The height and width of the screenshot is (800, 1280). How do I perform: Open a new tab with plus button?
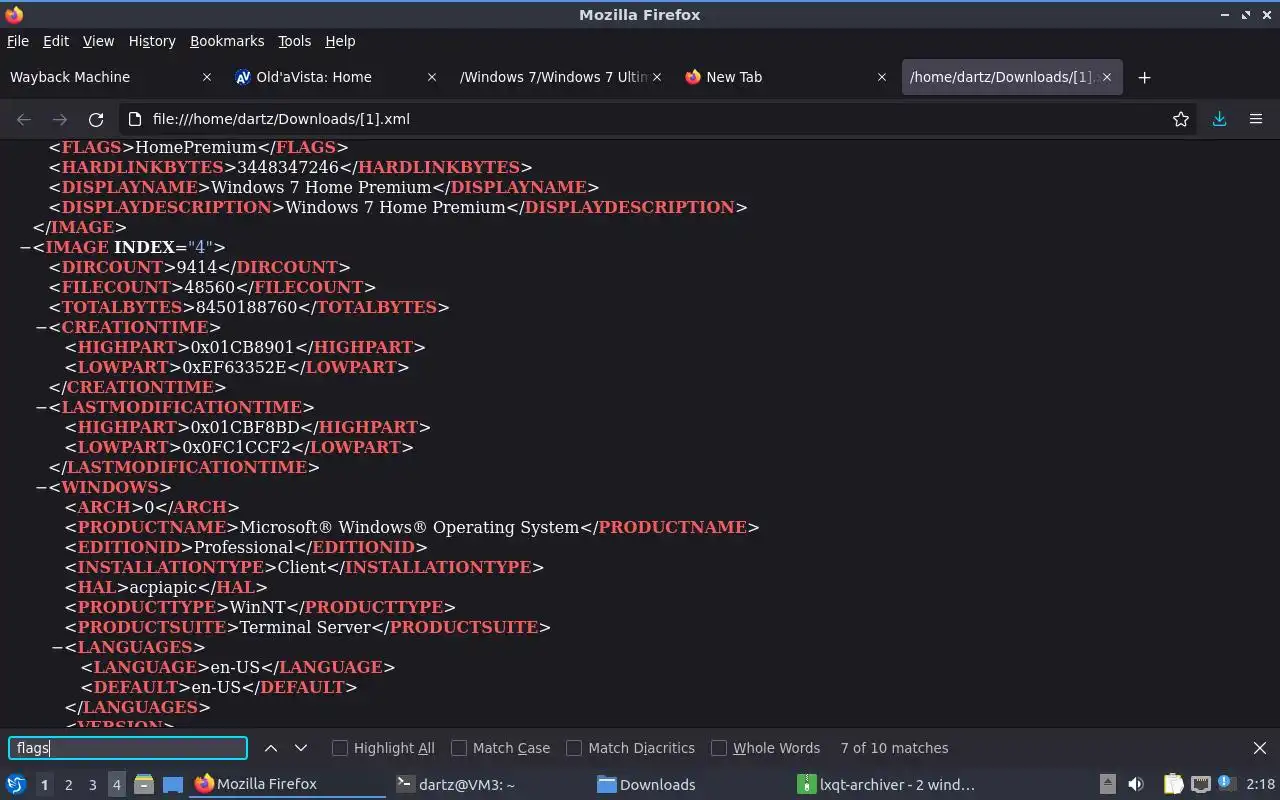[1144, 77]
